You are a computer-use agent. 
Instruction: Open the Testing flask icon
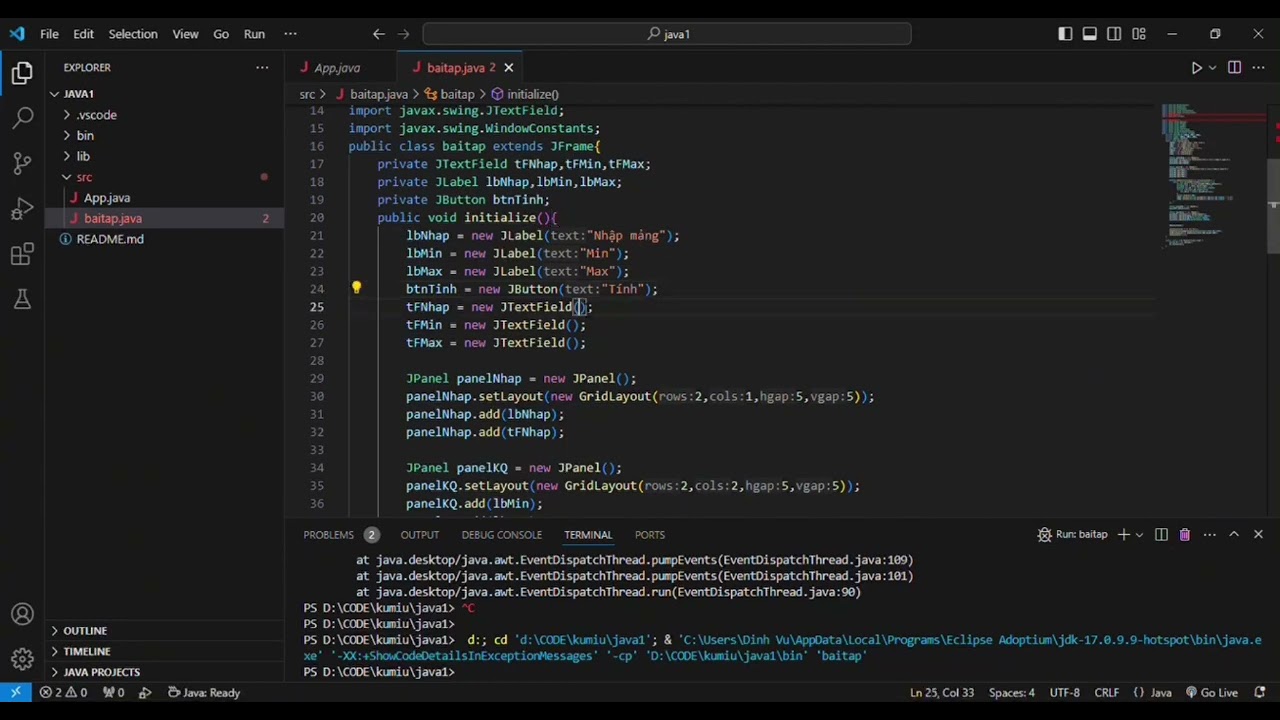coord(22,299)
